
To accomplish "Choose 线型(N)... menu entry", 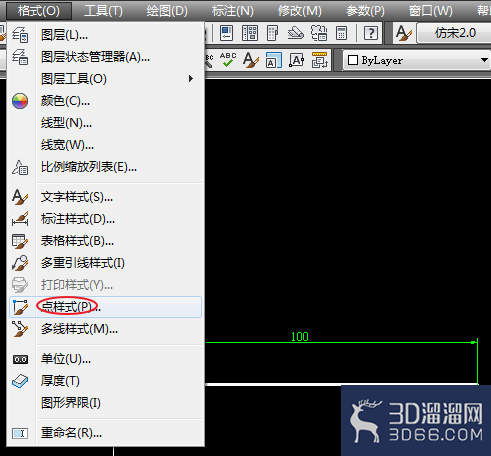I will [x=105, y=123].
